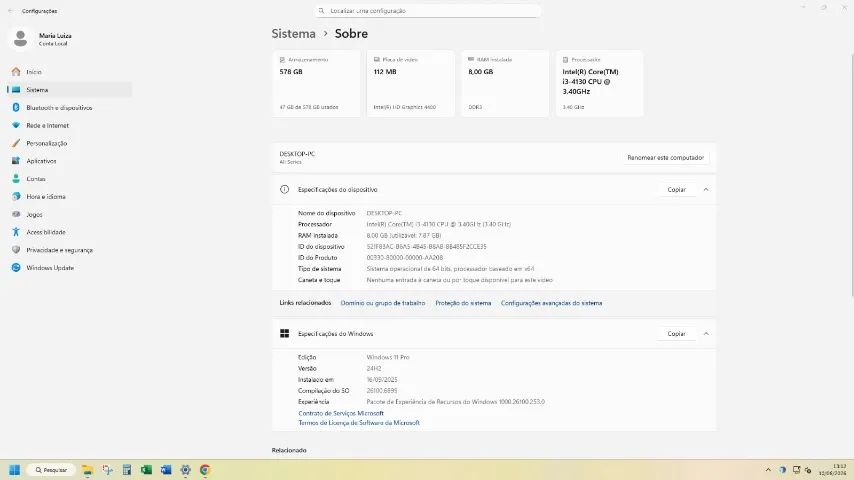
Task: Click the info icon beside Especificações do dispositivo
Action: click(x=284, y=190)
